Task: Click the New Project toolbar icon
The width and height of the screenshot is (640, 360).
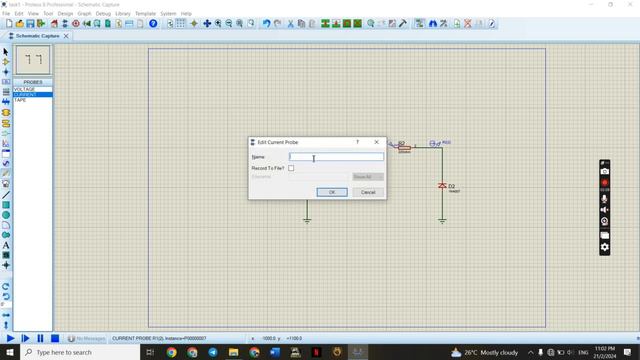Action: pos(9,24)
